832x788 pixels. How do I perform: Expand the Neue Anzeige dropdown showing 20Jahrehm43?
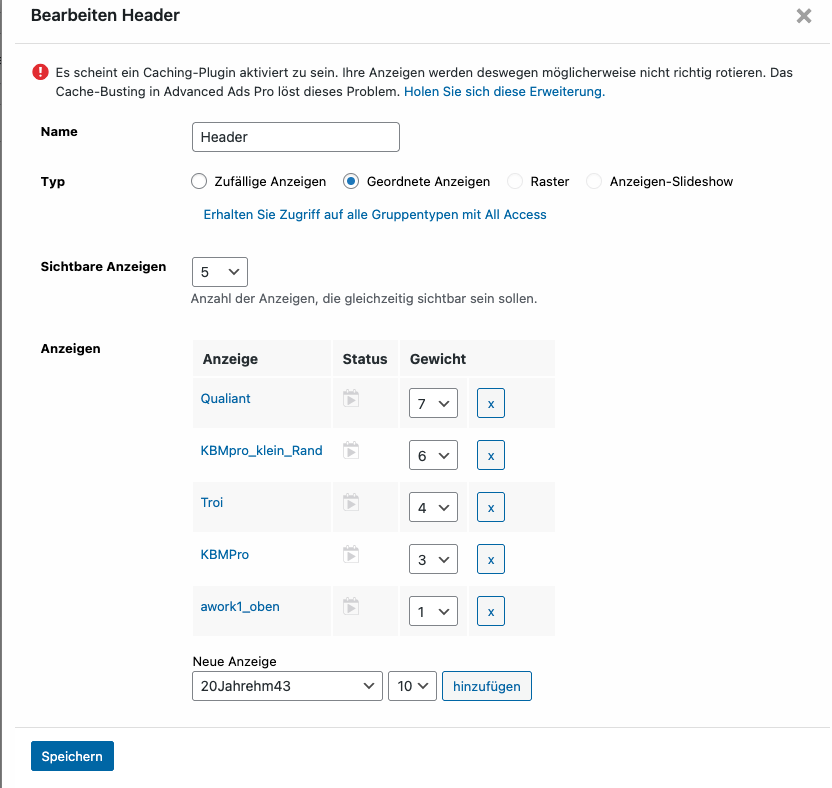(287, 686)
